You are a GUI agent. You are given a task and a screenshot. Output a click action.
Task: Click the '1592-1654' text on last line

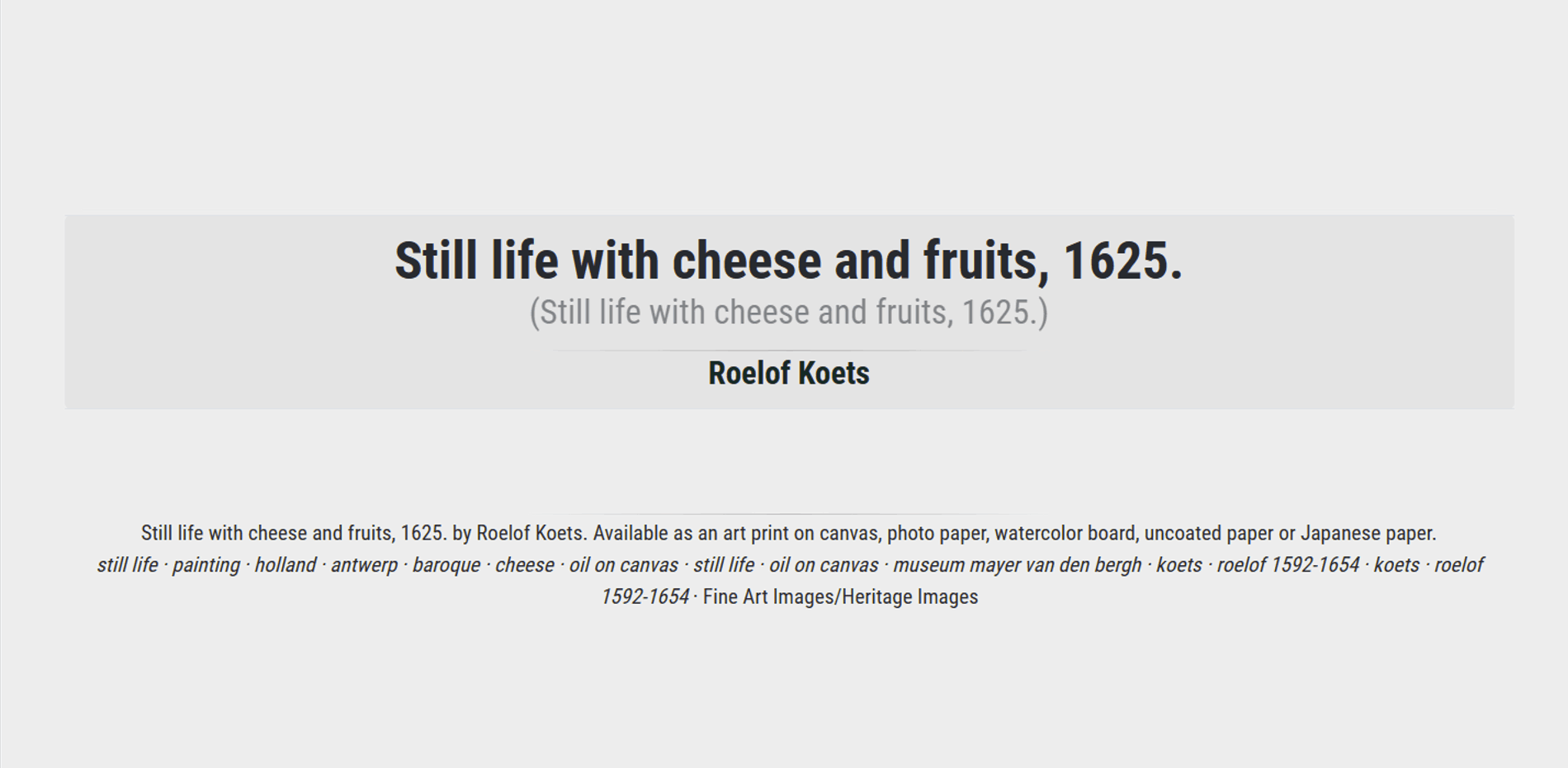pos(645,597)
